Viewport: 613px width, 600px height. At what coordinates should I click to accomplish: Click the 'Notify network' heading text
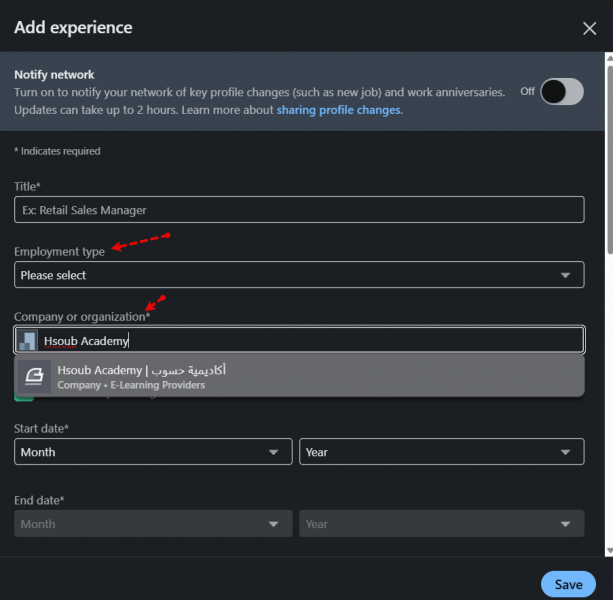54,75
